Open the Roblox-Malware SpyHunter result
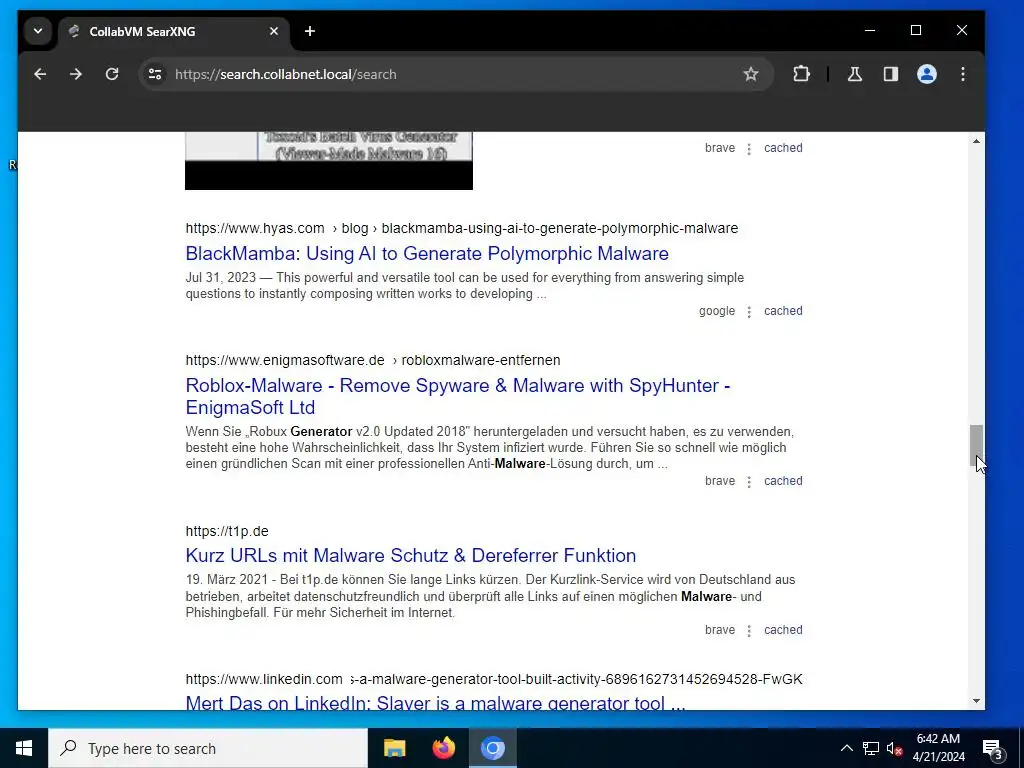Viewport: 1024px width, 768px height. tap(458, 396)
